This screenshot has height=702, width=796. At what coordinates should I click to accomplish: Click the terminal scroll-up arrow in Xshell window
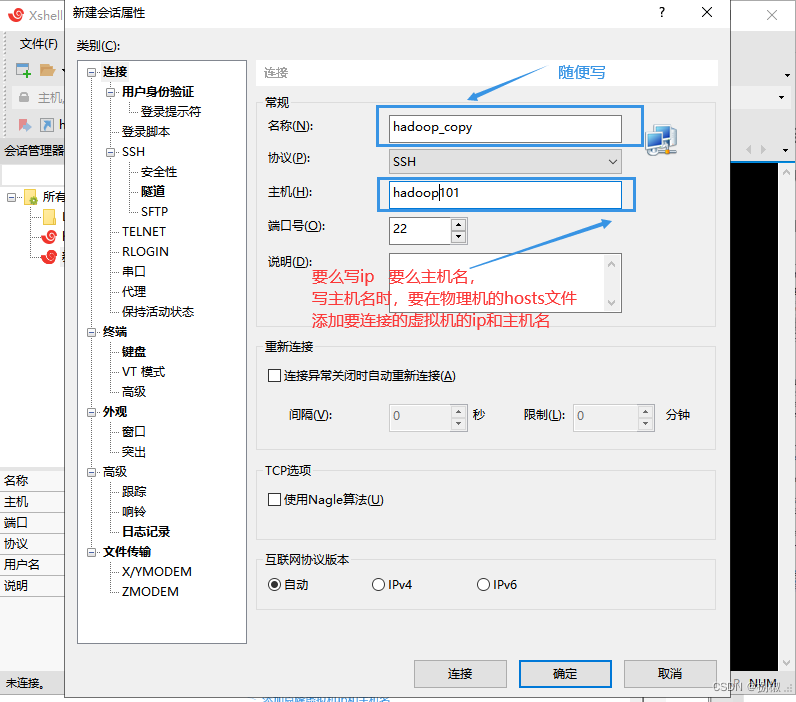coord(786,173)
